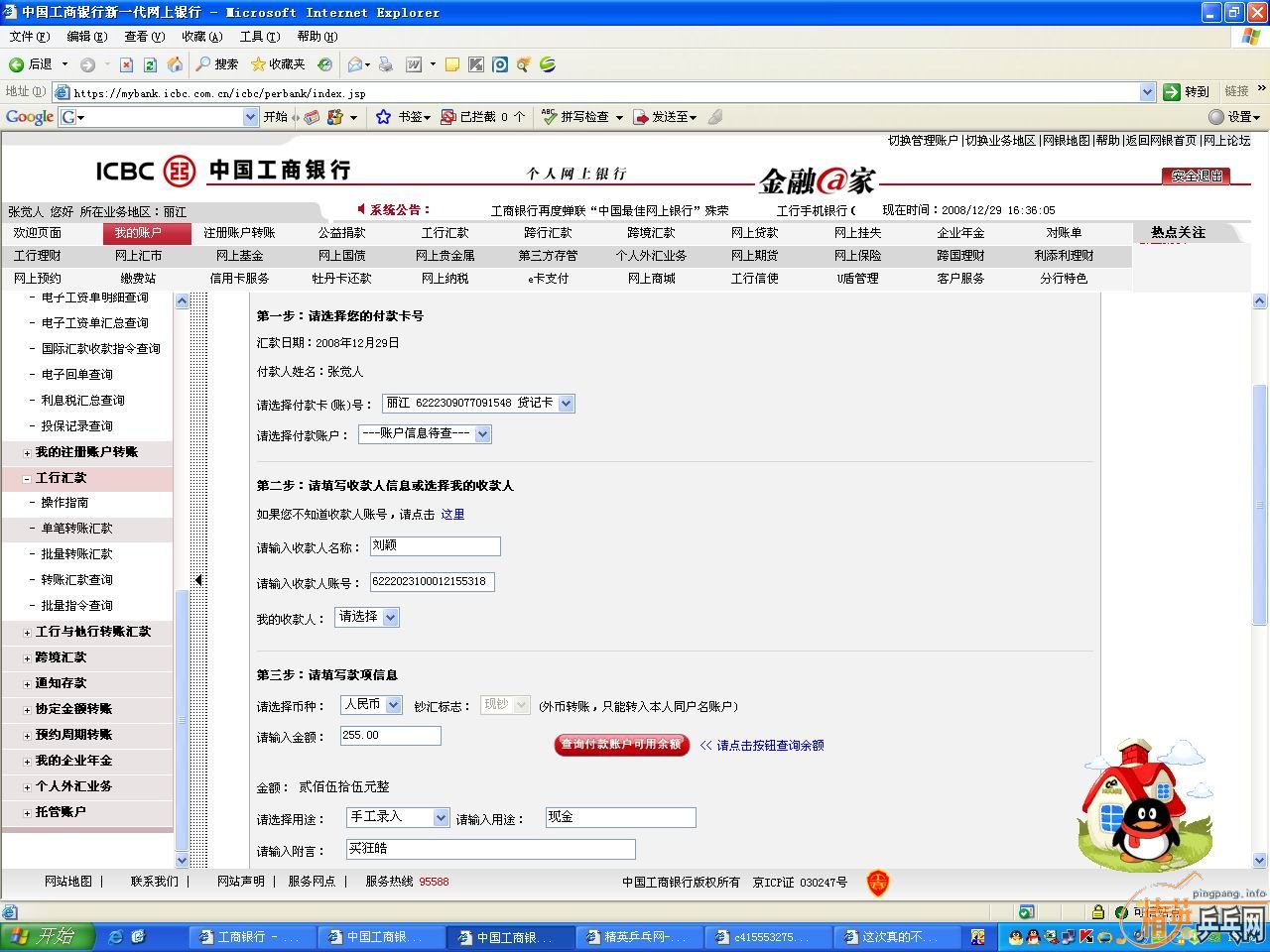Collapse the 工行汇款 sidebar section
The height and width of the screenshot is (952, 1270).
(x=27, y=479)
